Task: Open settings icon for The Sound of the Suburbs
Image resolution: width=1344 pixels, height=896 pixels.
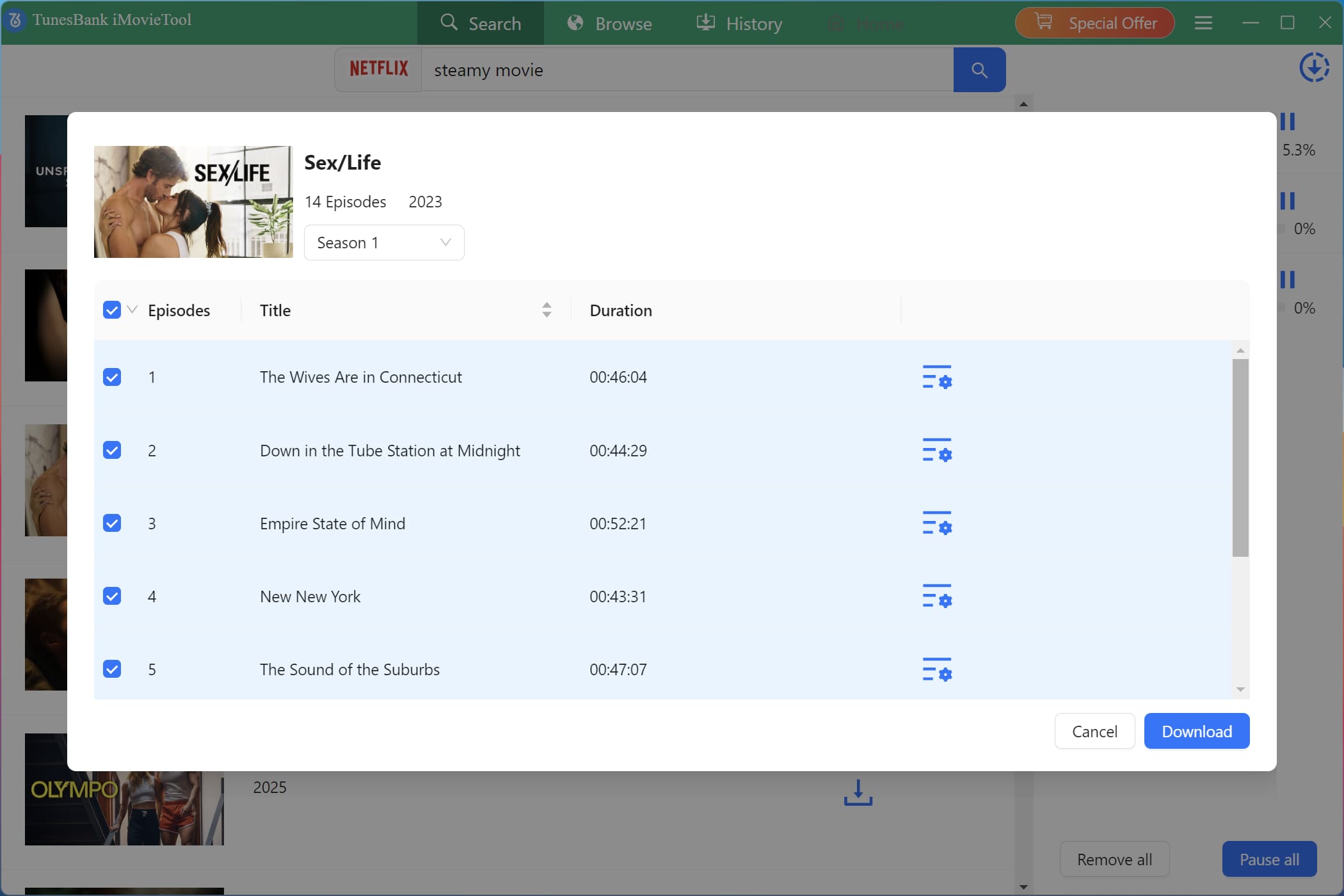Action: pos(936,669)
